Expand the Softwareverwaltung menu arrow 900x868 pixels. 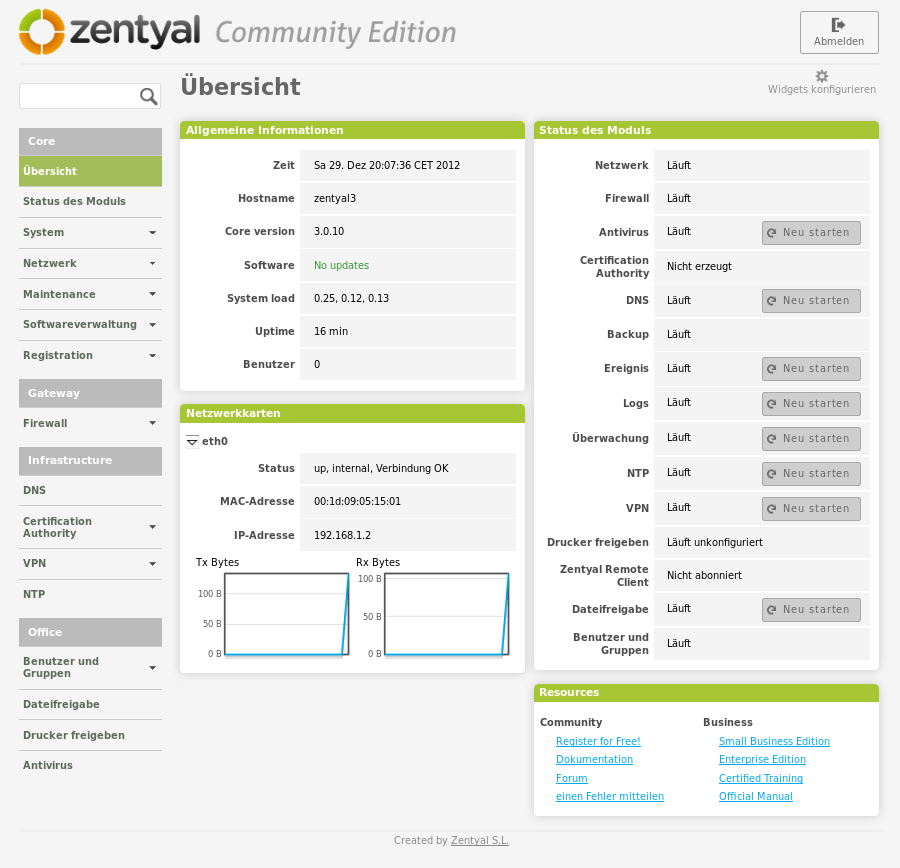pos(153,325)
